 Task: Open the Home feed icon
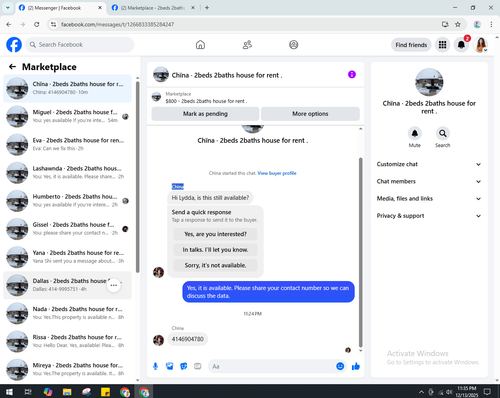click(200, 45)
